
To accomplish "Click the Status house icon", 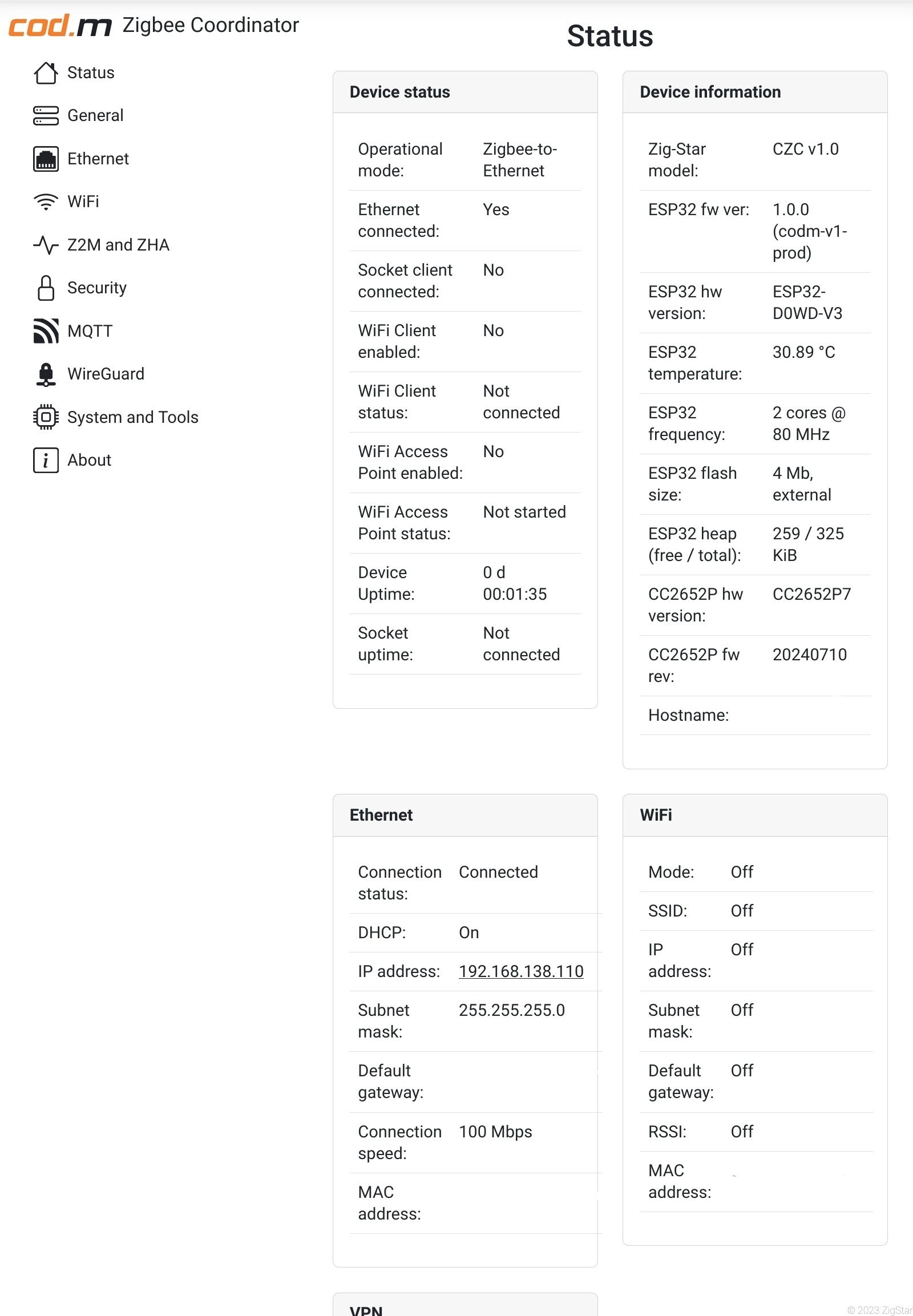I will coord(46,72).
